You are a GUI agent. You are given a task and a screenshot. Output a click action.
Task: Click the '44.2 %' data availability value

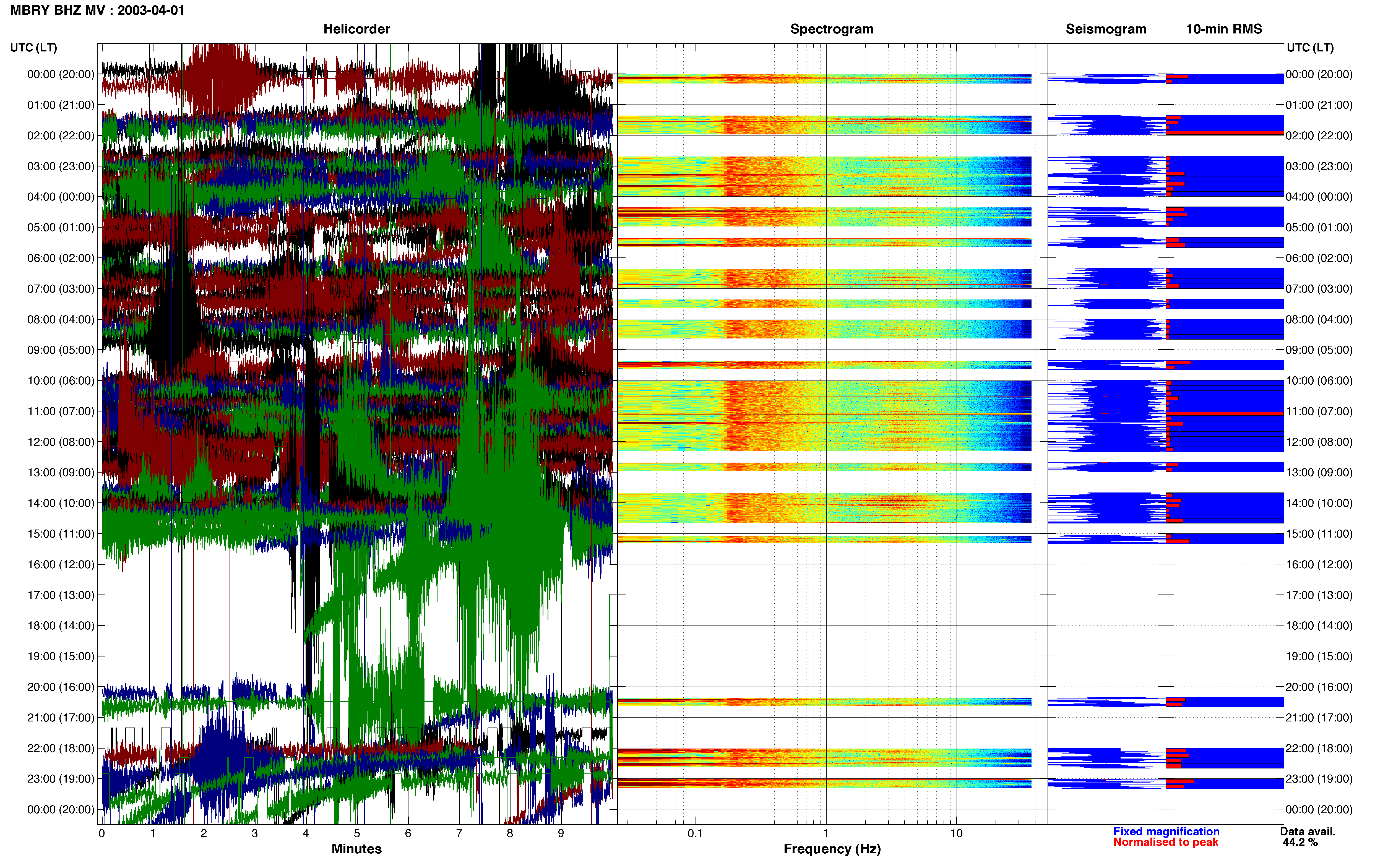[1300, 842]
